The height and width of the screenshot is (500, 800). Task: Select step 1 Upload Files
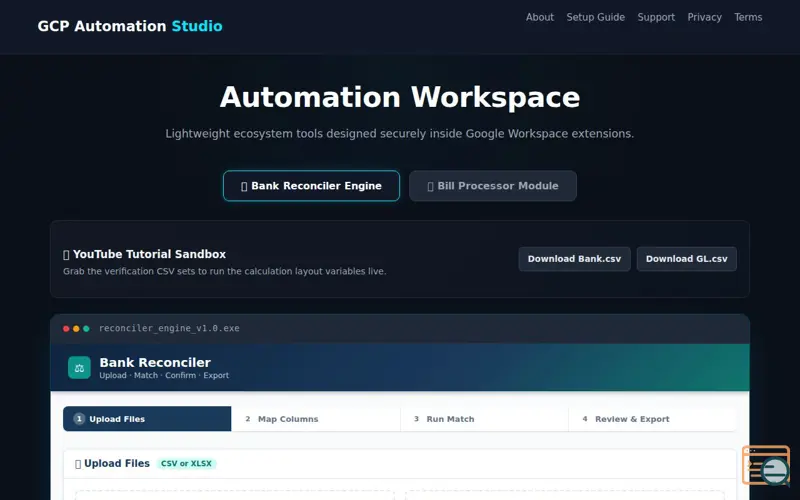pos(147,419)
